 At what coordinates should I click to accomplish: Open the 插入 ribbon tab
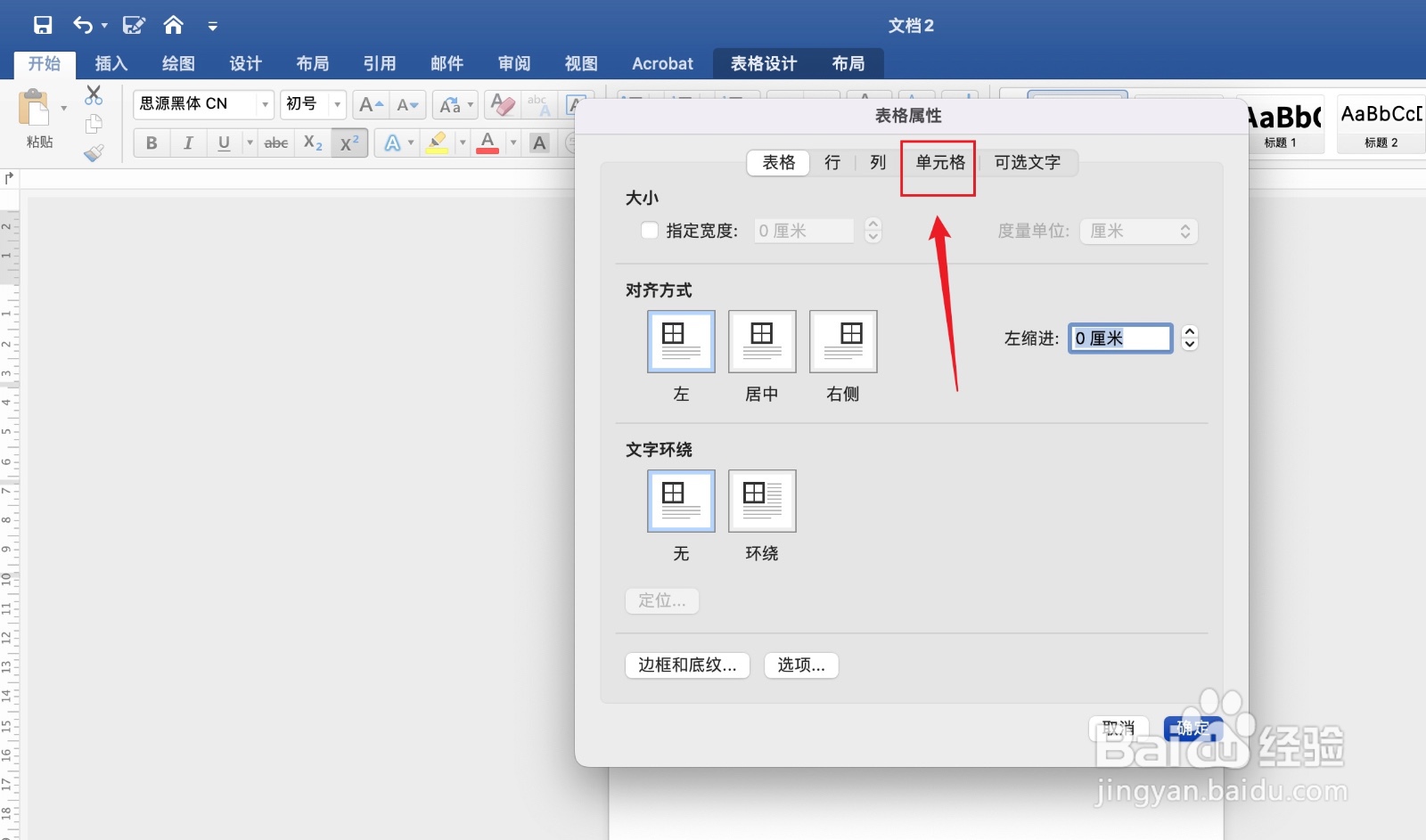111,63
